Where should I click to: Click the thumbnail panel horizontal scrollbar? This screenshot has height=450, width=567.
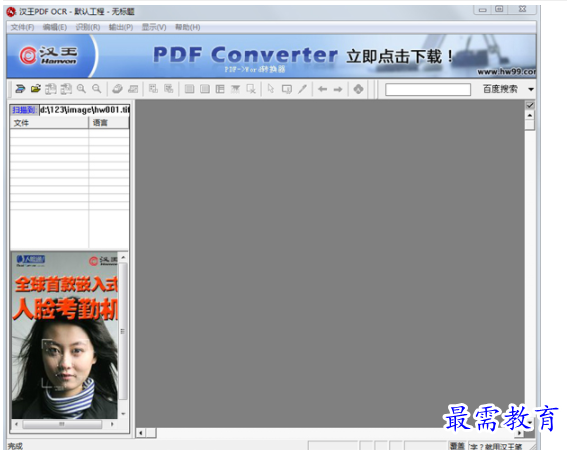(62, 424)
